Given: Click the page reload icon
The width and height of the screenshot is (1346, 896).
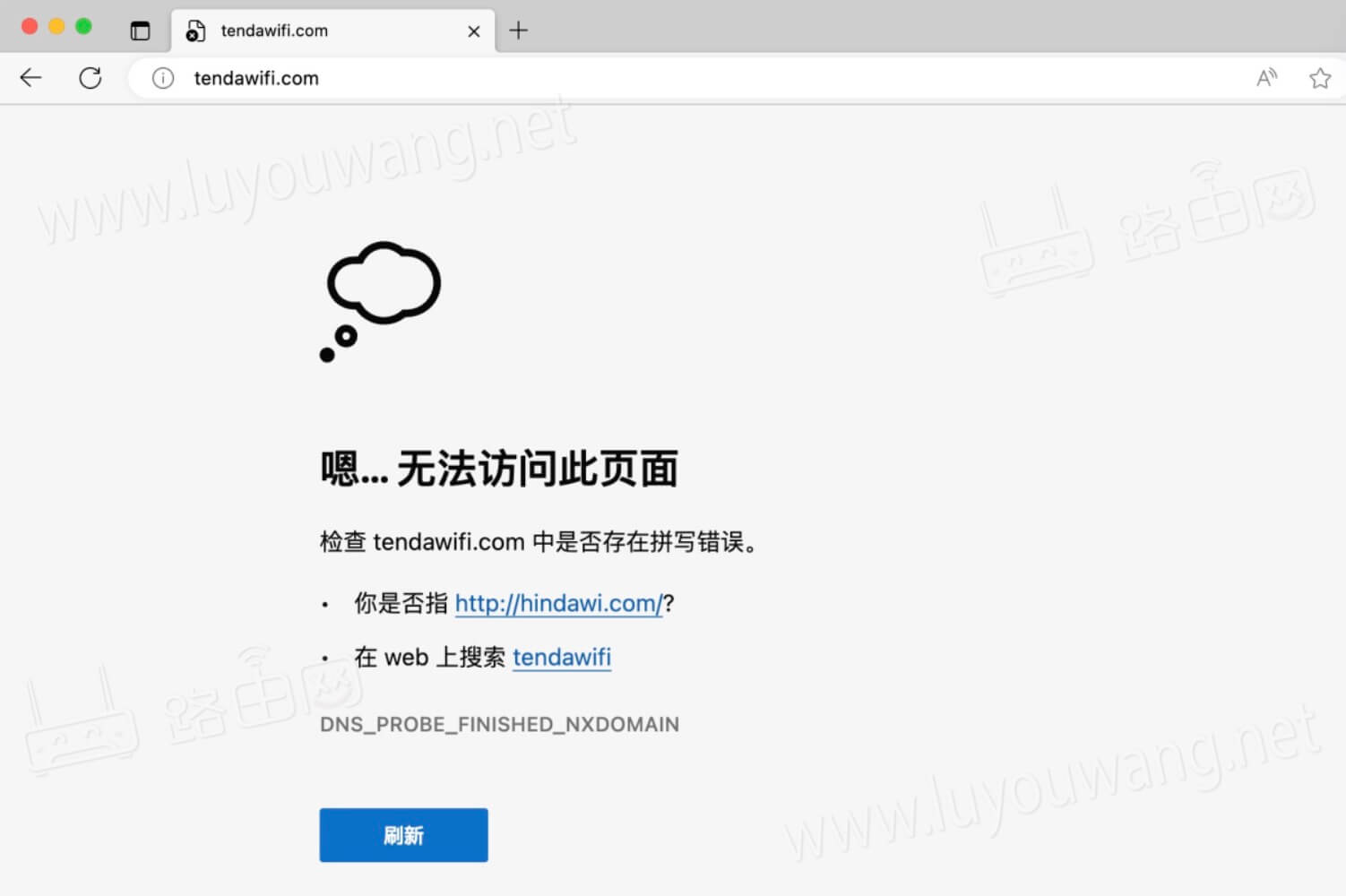Looking at the screenshot, I should tap(90, 78).
